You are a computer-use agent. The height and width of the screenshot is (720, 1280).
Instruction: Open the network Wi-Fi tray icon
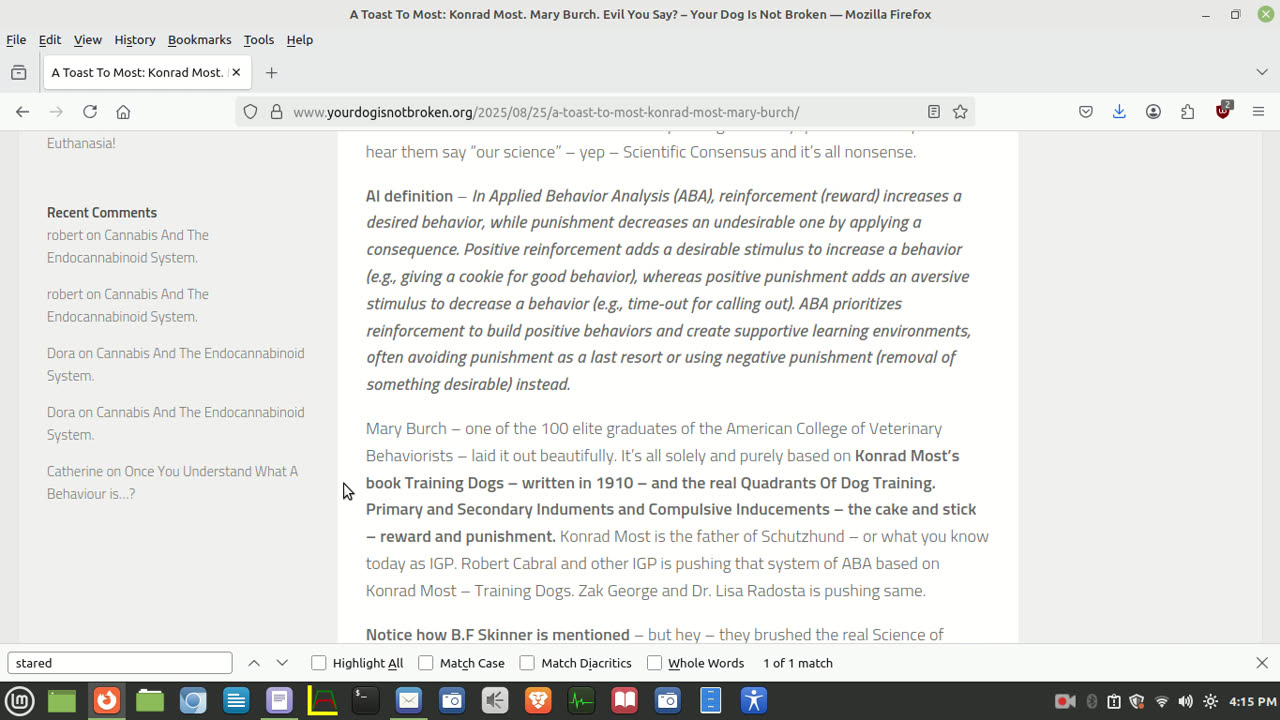pyautogui.click(x=1161, y=701)
